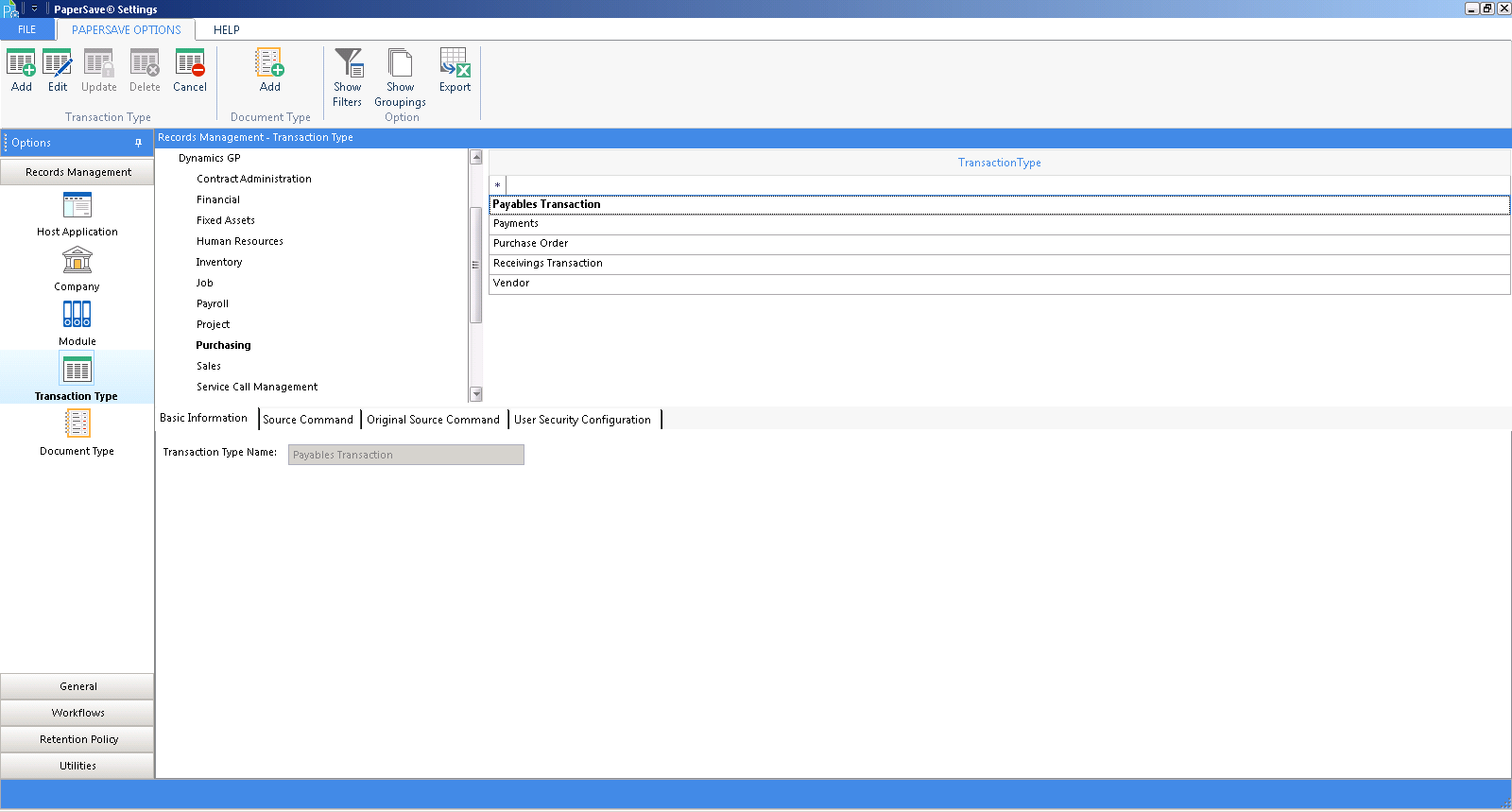The width and height of the screenshot is (1512, 812).
Task: Open the quick access dropdown in title bar
Action: click(35, 9)
